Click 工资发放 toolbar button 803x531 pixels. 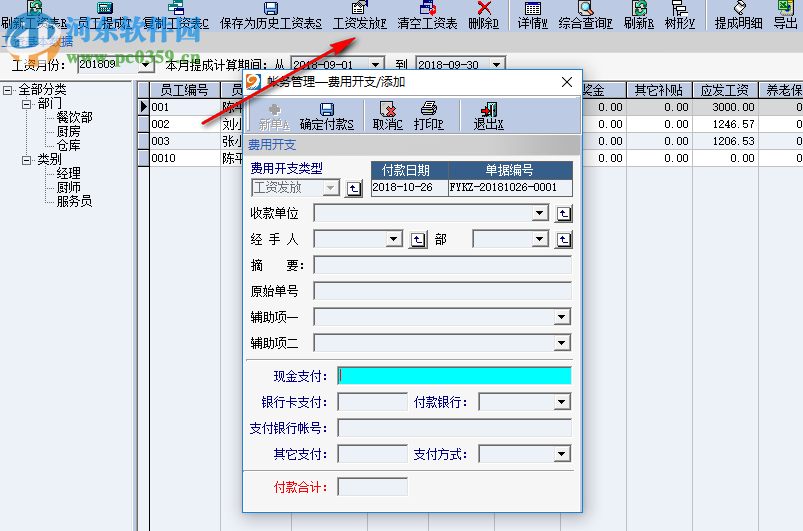360,16
